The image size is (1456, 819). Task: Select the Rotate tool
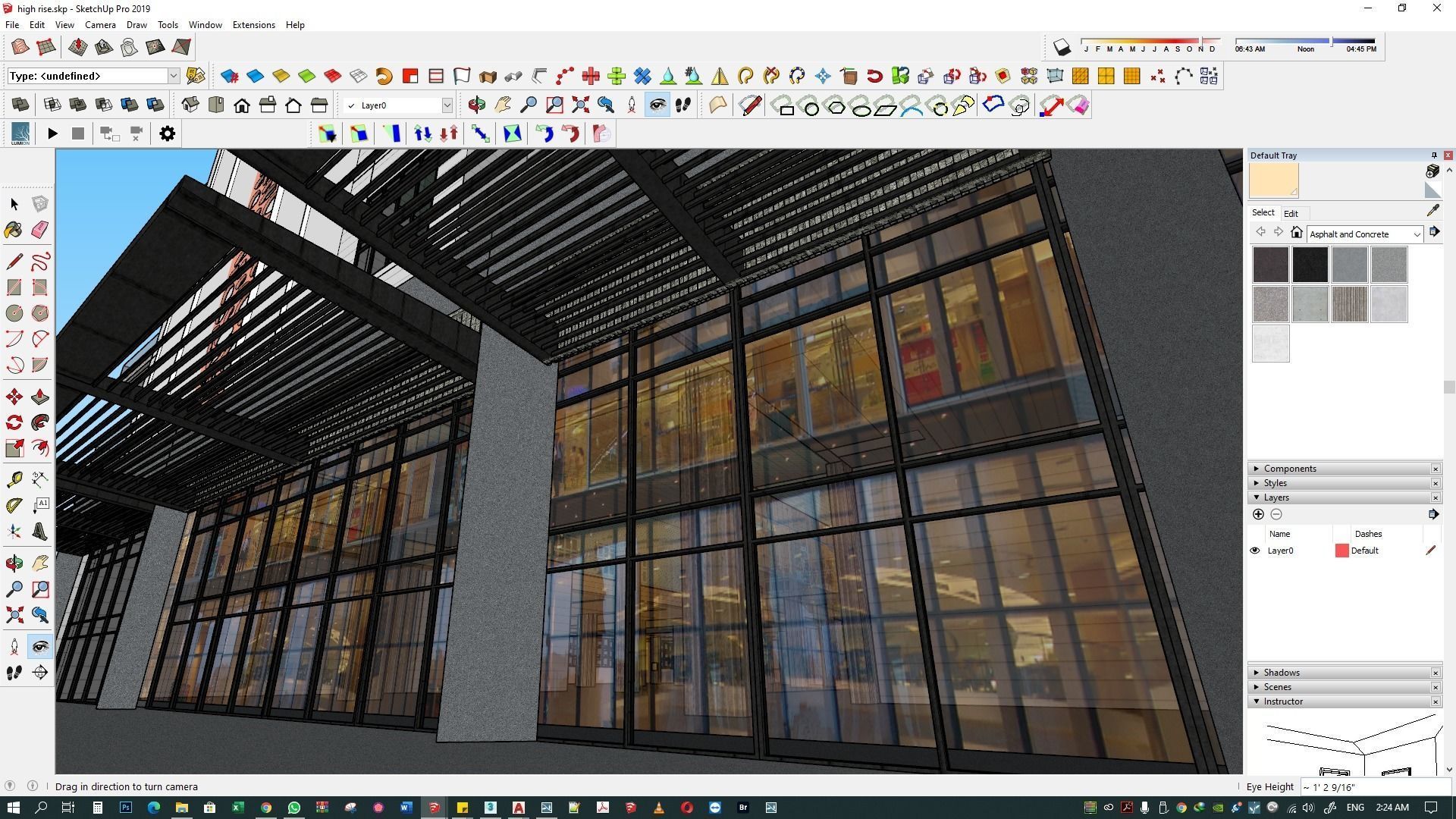[x=14, y=422]
